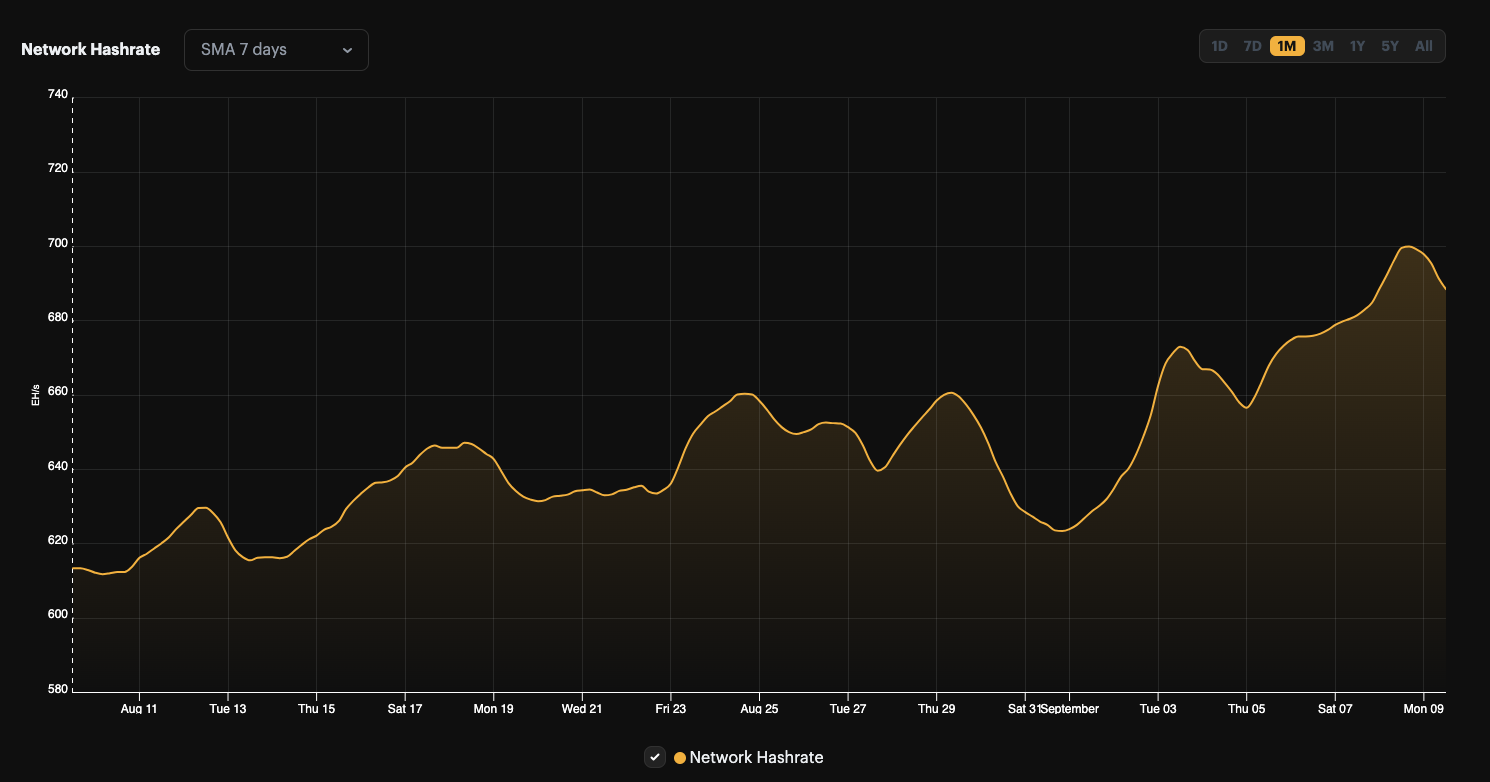Click the hashrate line peak near 700
This screenshot has height=782, width=1490.
tap(1407, 246)
